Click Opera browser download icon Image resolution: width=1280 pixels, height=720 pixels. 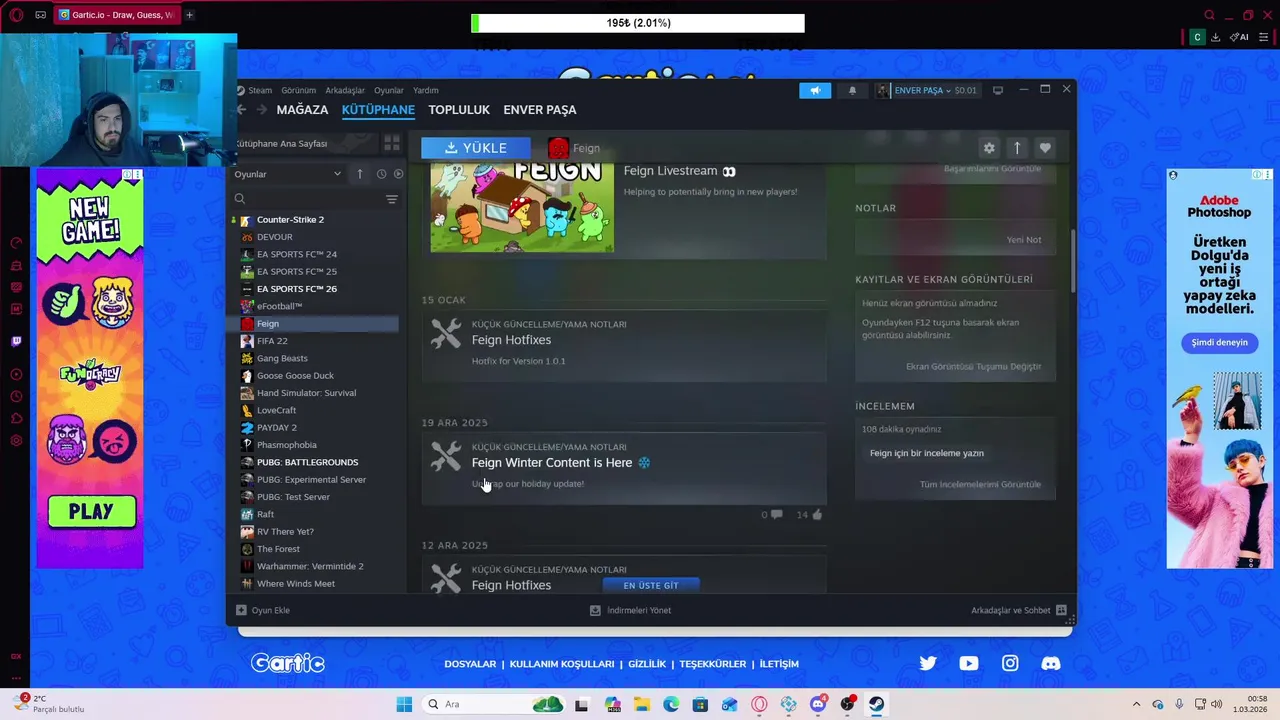[x=1215, y=37]
